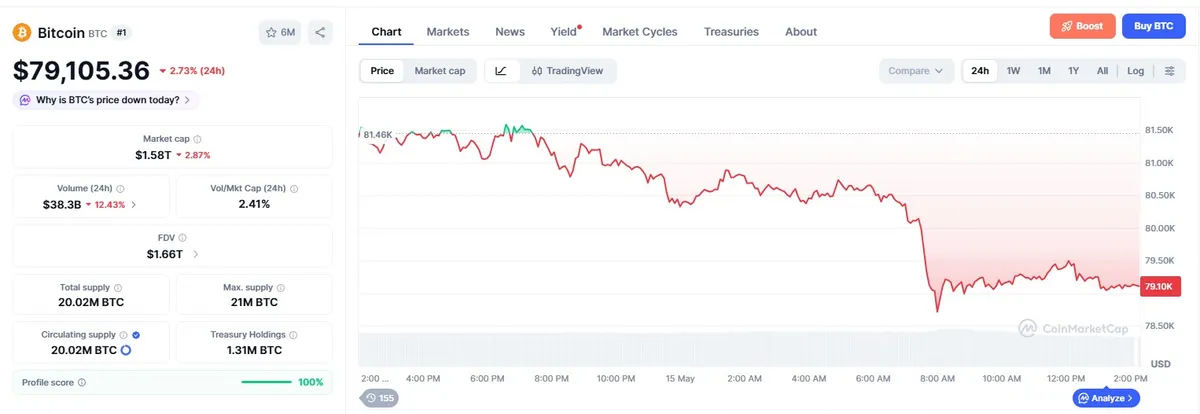Expand the FDV details chevron
The image size is (1200, 414).
[196, 254]
